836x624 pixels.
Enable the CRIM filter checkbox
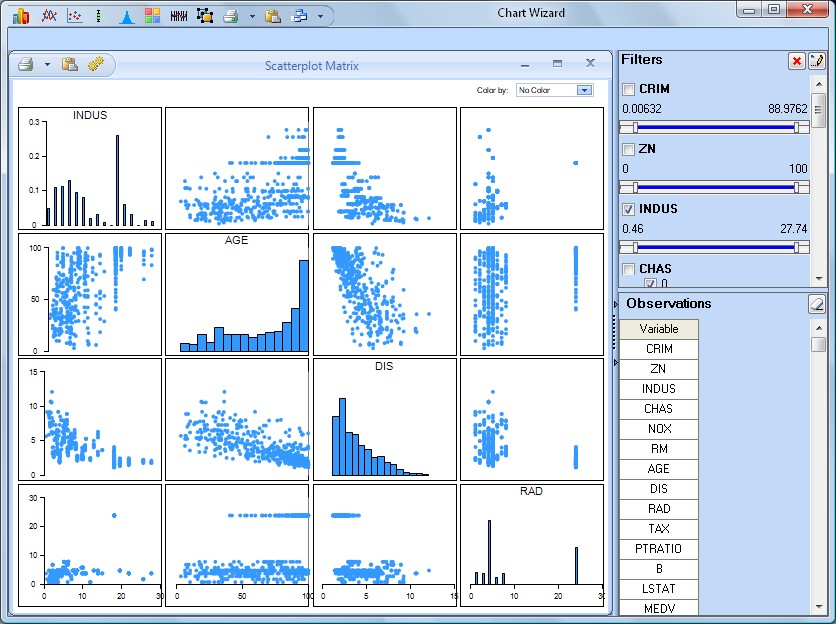(x=628, y=90)
